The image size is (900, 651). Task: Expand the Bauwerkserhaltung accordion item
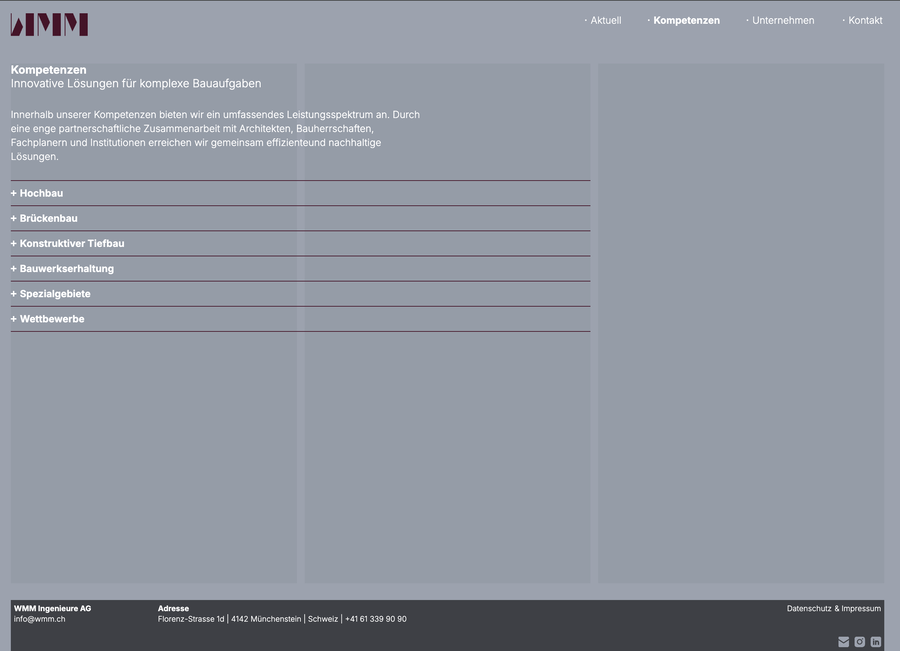coord(66,268)
